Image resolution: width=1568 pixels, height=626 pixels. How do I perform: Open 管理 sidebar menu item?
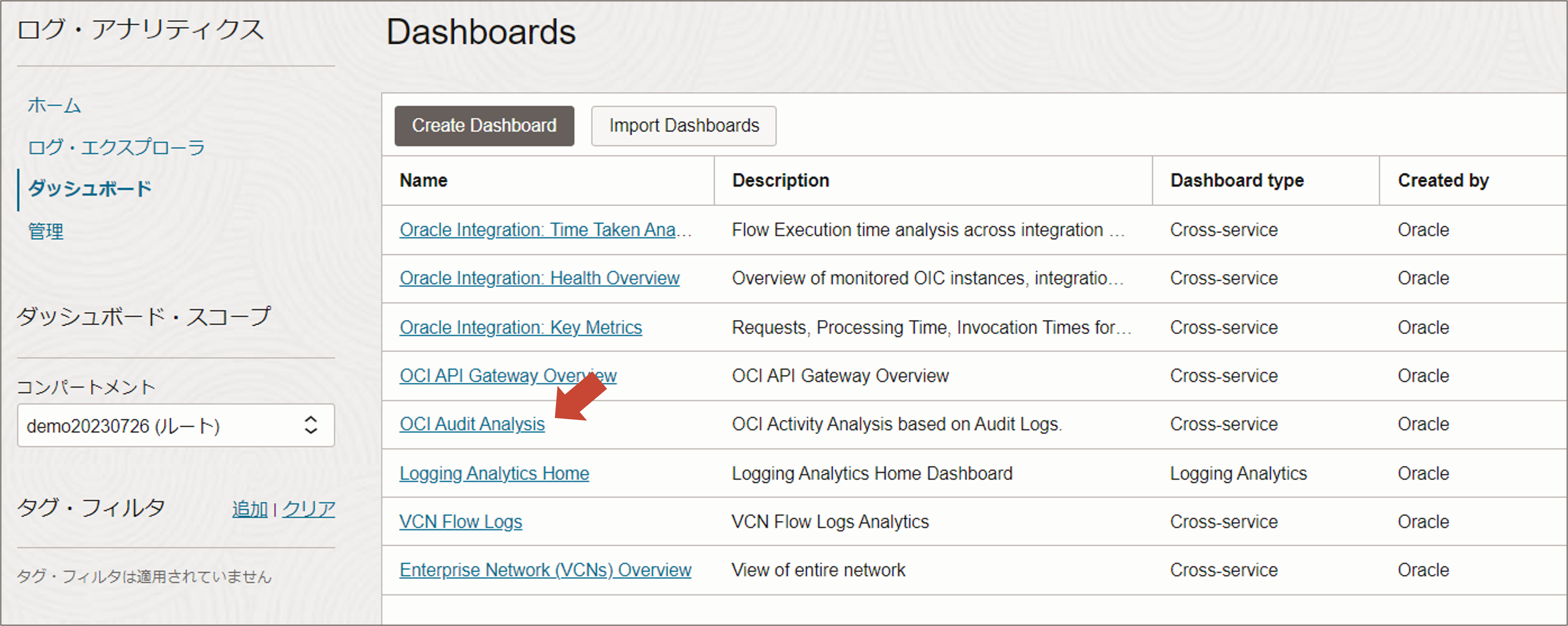click(x=45, y=231)
